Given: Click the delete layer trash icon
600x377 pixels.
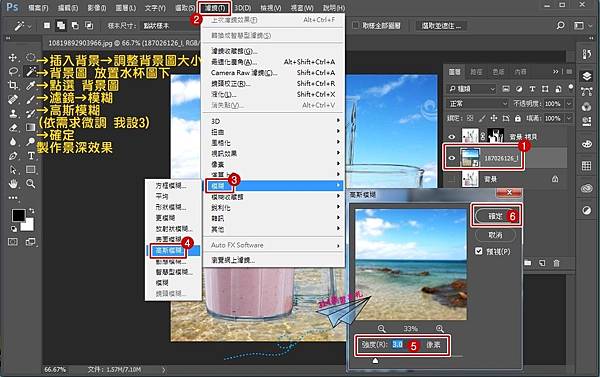Looking at the screenshot, I should (556, 263).
